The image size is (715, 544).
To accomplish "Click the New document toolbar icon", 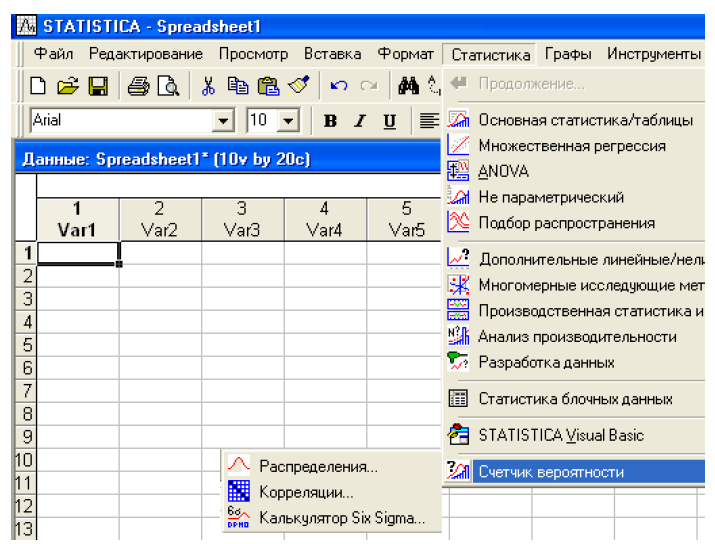I will (x=38, y=85).
